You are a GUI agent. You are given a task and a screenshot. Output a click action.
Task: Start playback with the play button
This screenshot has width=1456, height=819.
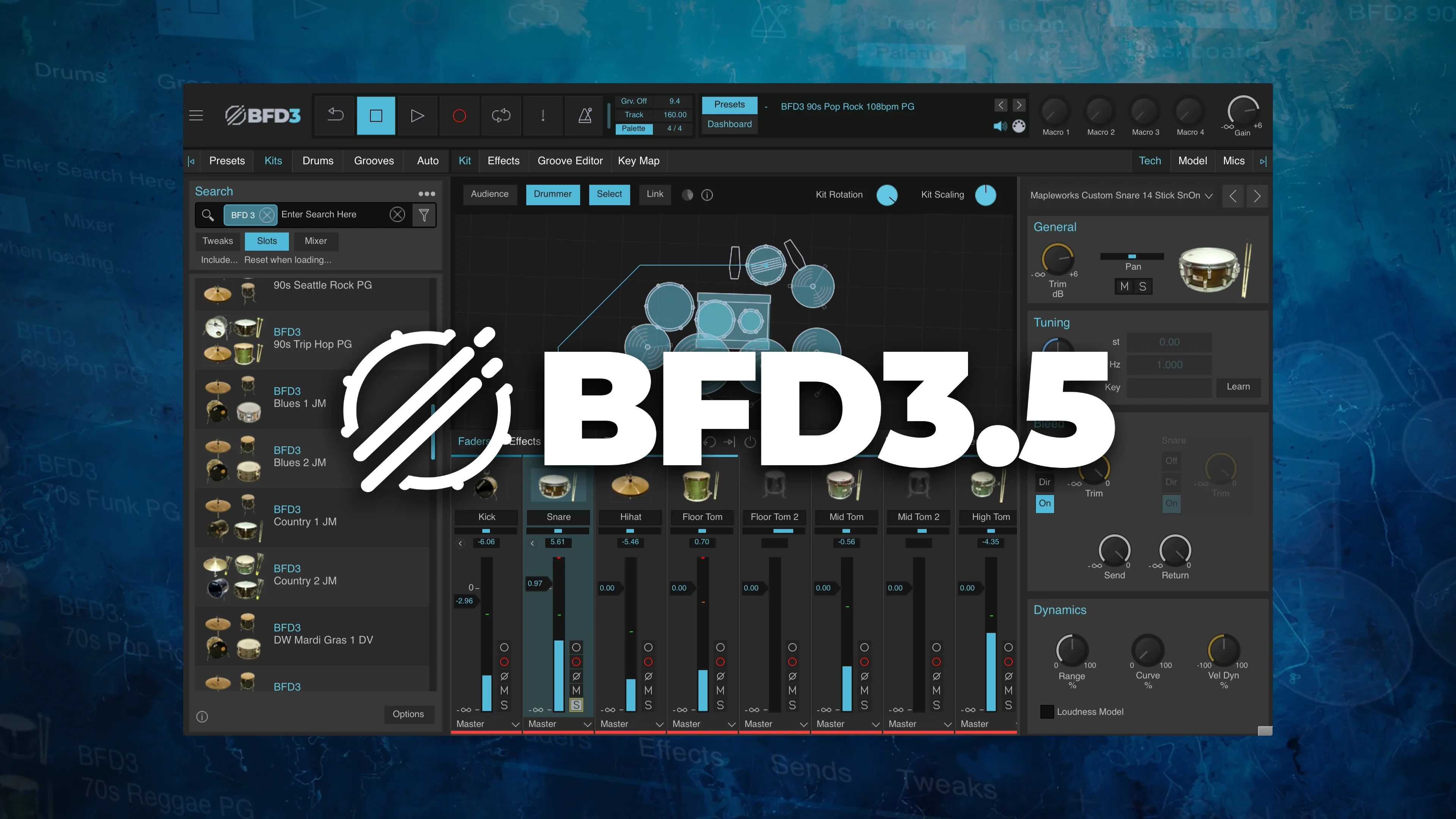(417, 115)
